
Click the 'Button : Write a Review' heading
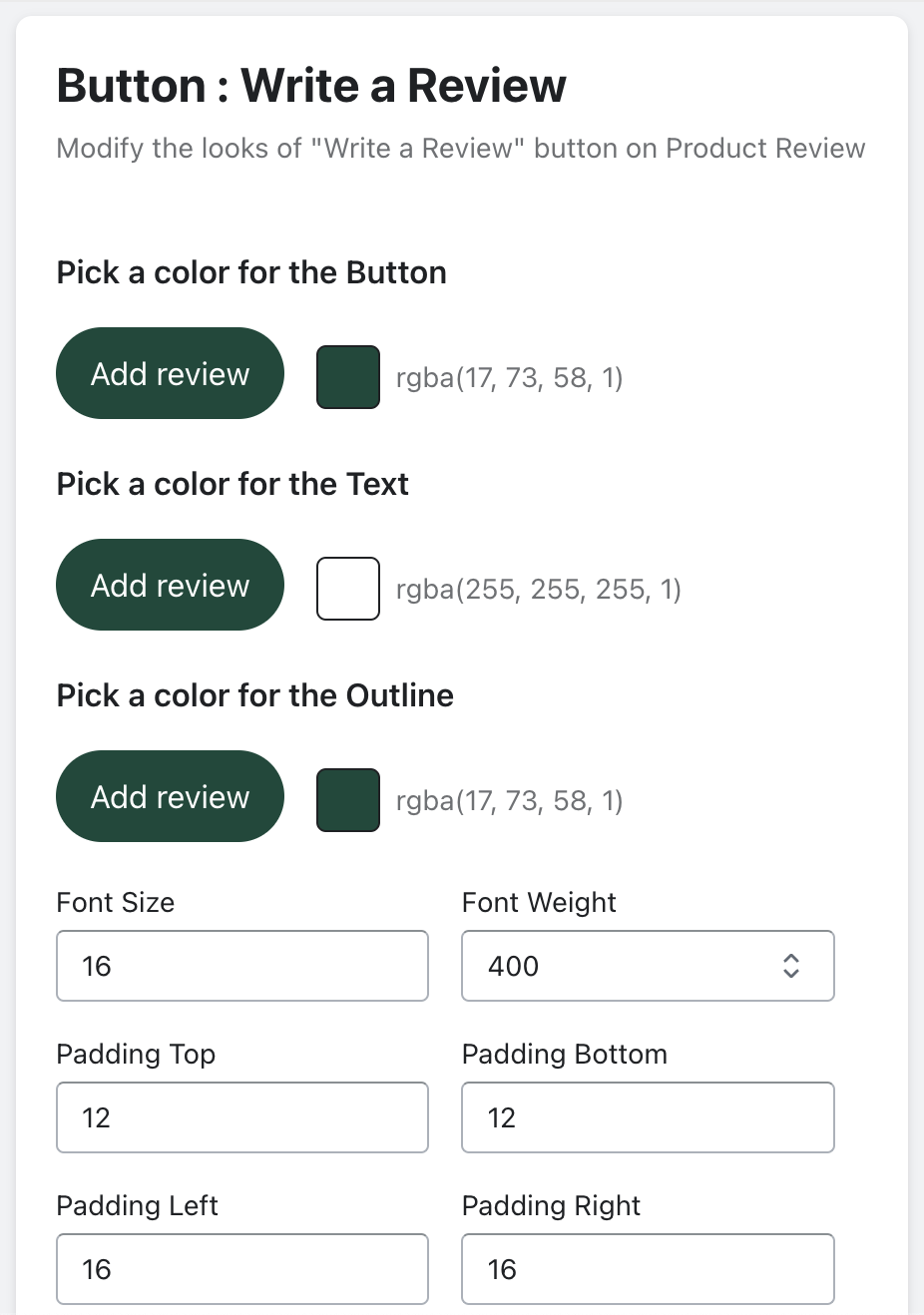click(311, 86)
